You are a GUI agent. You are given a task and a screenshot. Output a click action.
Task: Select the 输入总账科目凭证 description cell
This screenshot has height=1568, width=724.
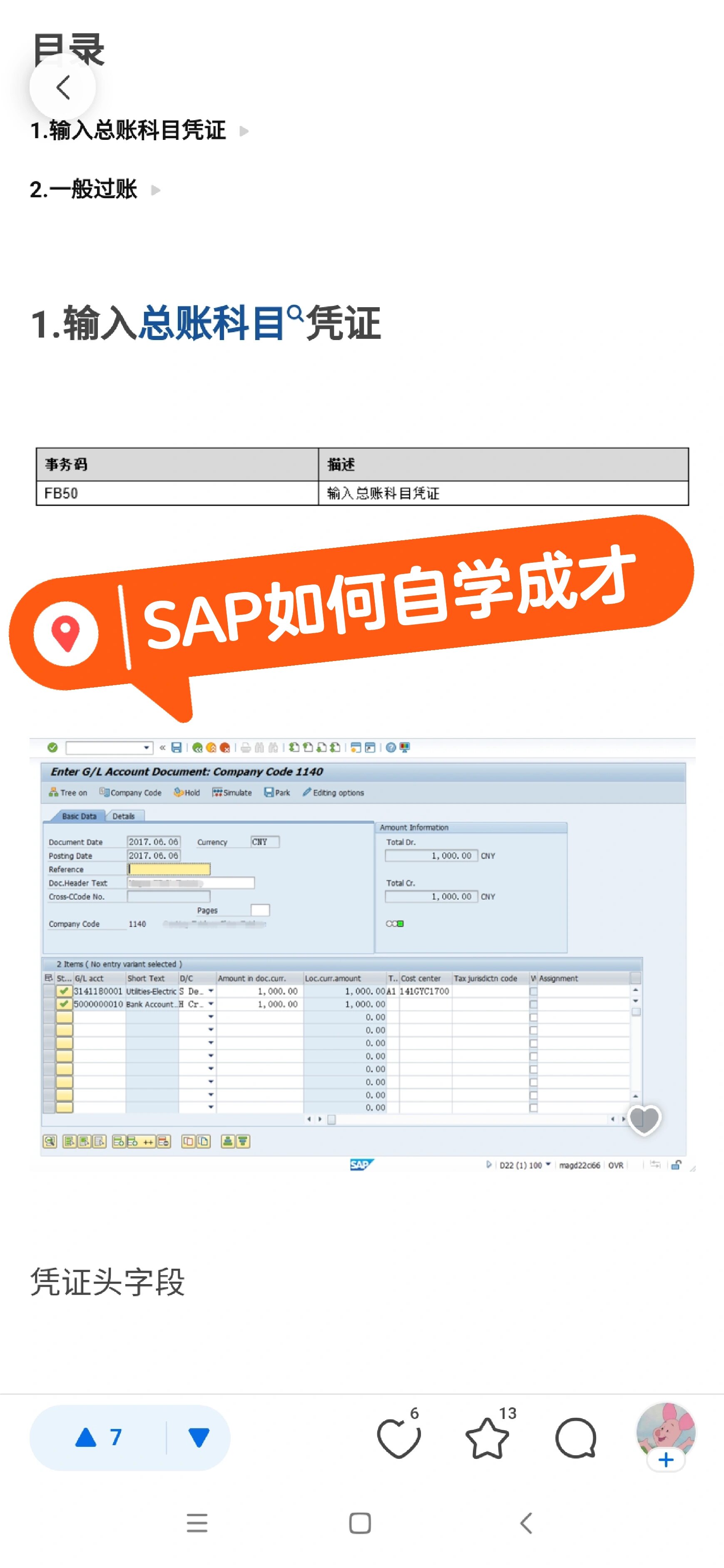[x=504, y=493]
